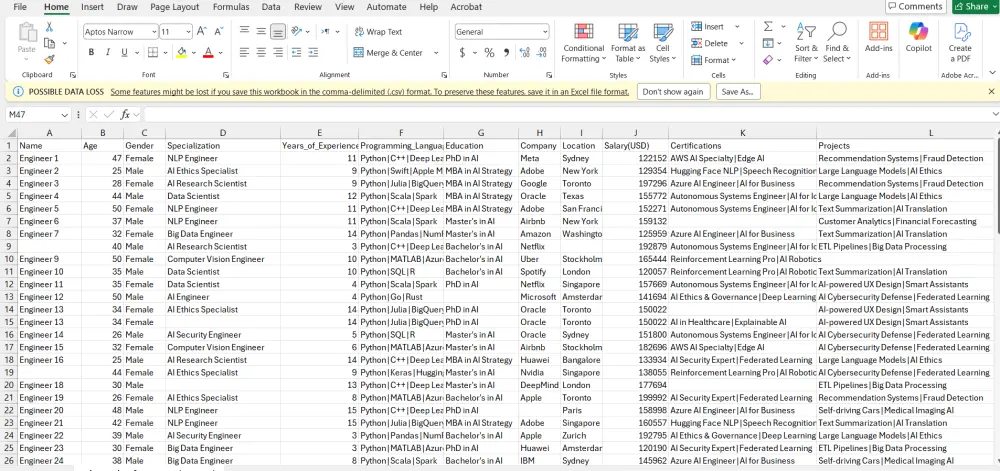Switch to the Page Layout tab
Viewport: 1000px width, 471px height.
(175, 7)
